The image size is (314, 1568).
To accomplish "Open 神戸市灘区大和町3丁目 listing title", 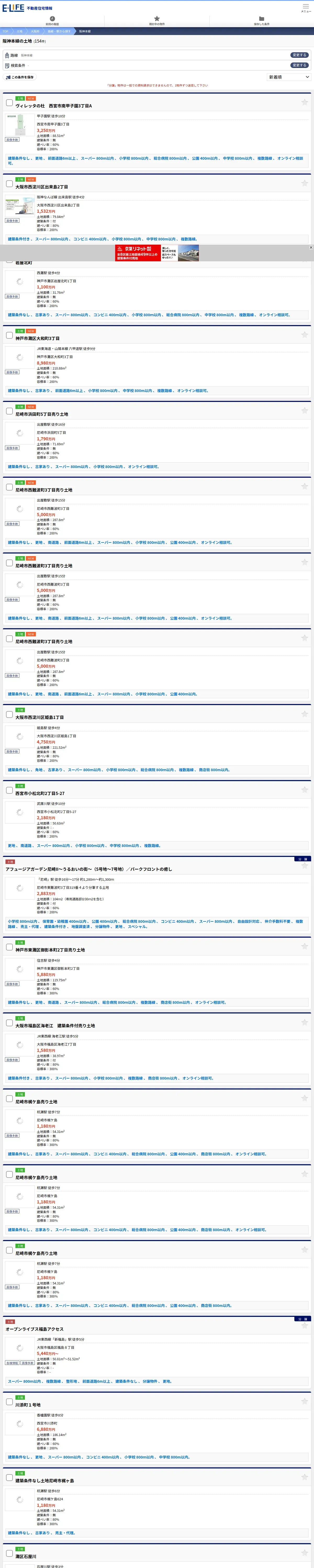I will (x=37, y=338).
